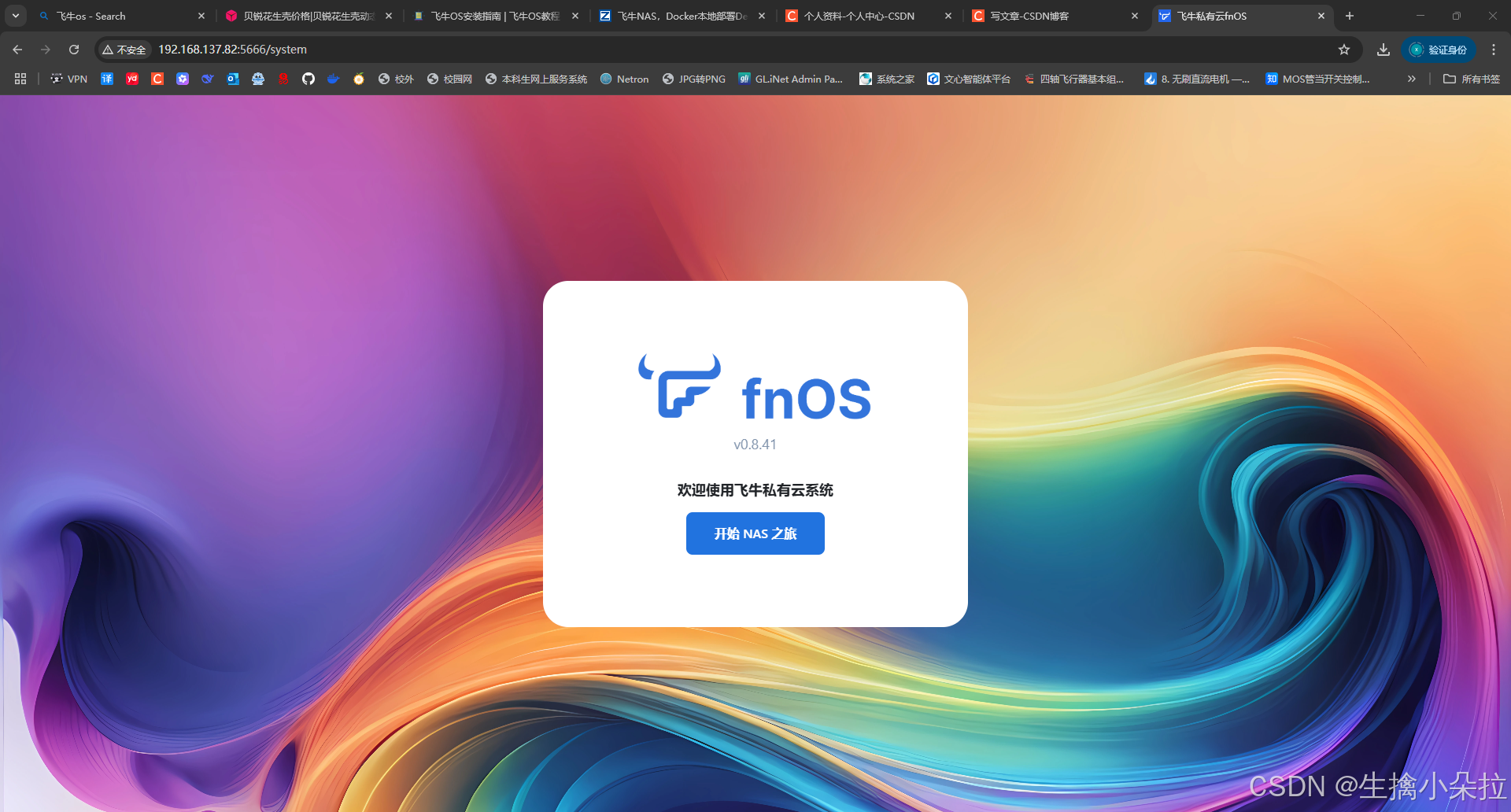This screenshot has width=1511, height=812.
Task: Switch to the 贝锐花生壳价格 tab
Action: [308, 16]
